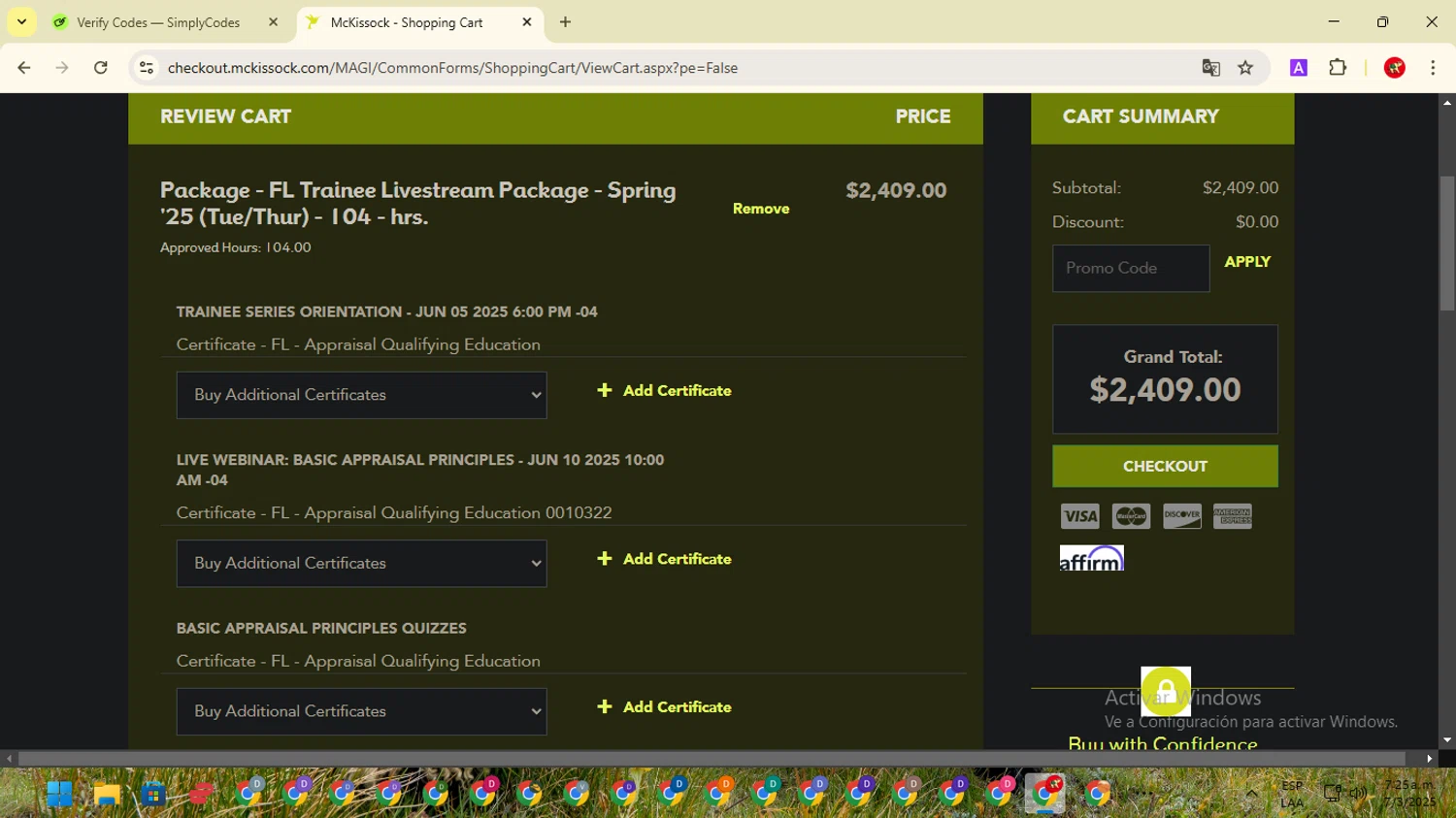Image resolution: width=1456 pixels, height=818 pixels.
Task: Click the package title FL Trainee Livestream Package
Action: 417,204
